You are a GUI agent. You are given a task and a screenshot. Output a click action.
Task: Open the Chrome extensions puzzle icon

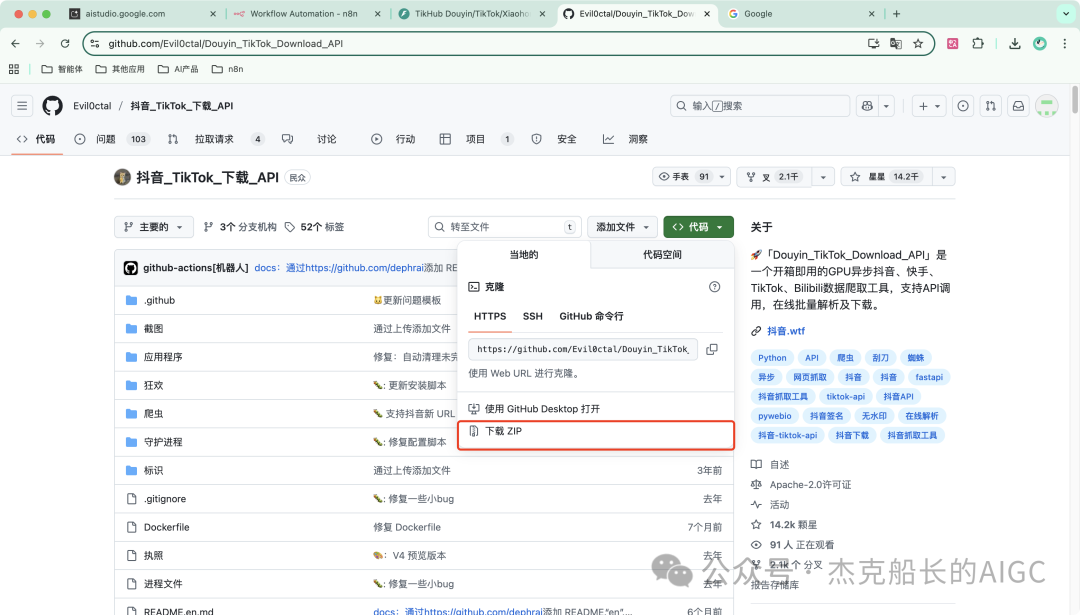(977, 43)
